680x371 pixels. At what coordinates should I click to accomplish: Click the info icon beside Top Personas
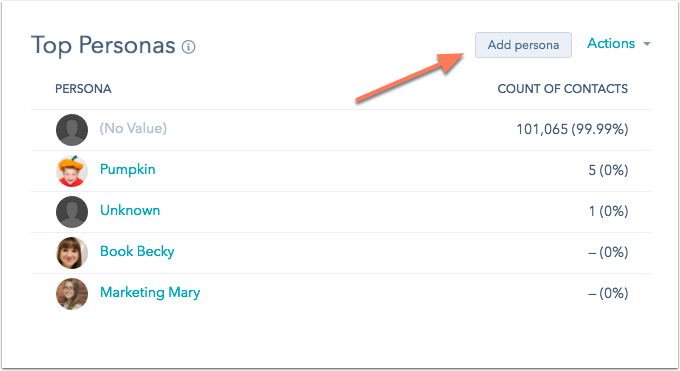(x=188, y=46)
